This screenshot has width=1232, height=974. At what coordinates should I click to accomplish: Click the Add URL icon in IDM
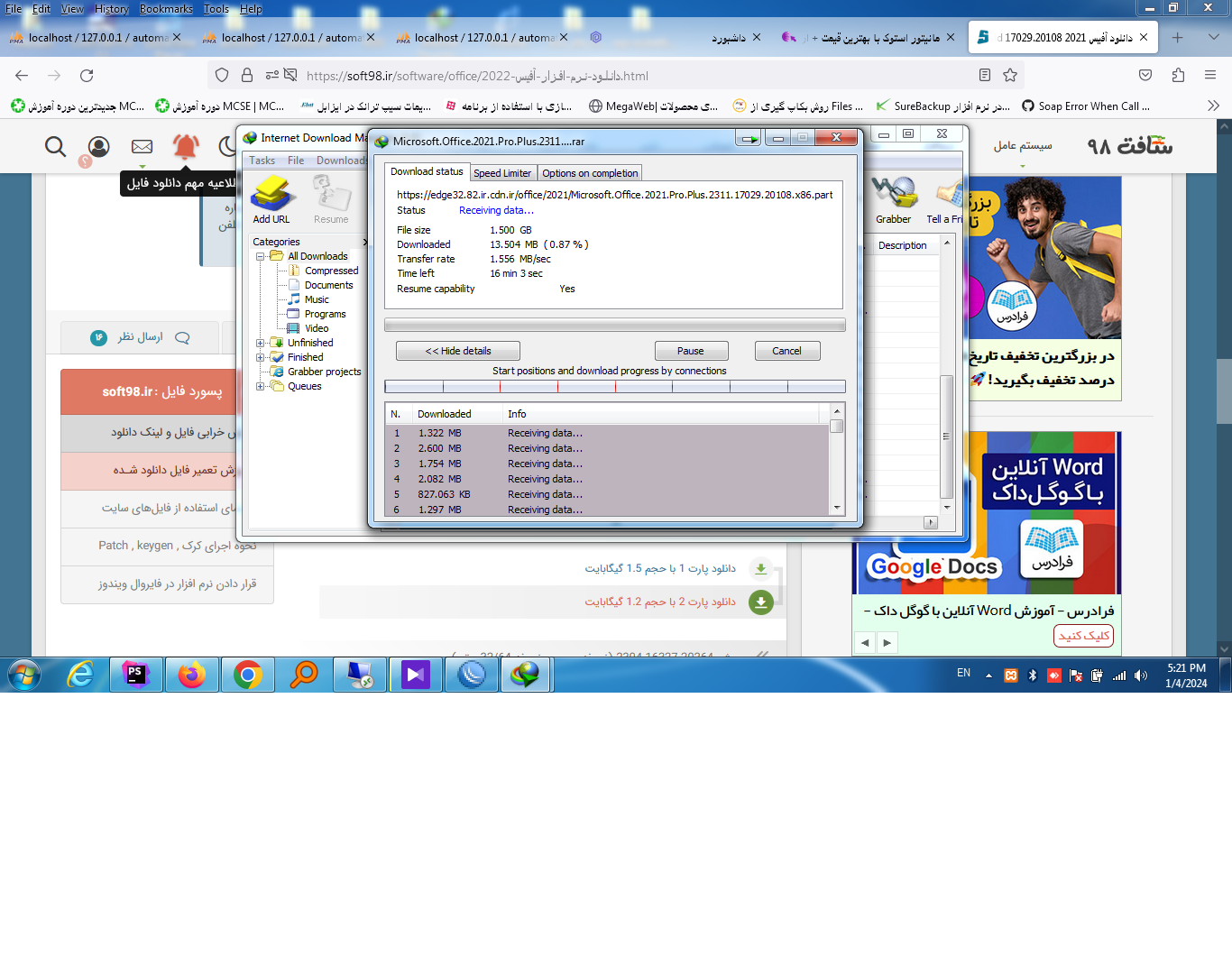(x=271, y=198)
